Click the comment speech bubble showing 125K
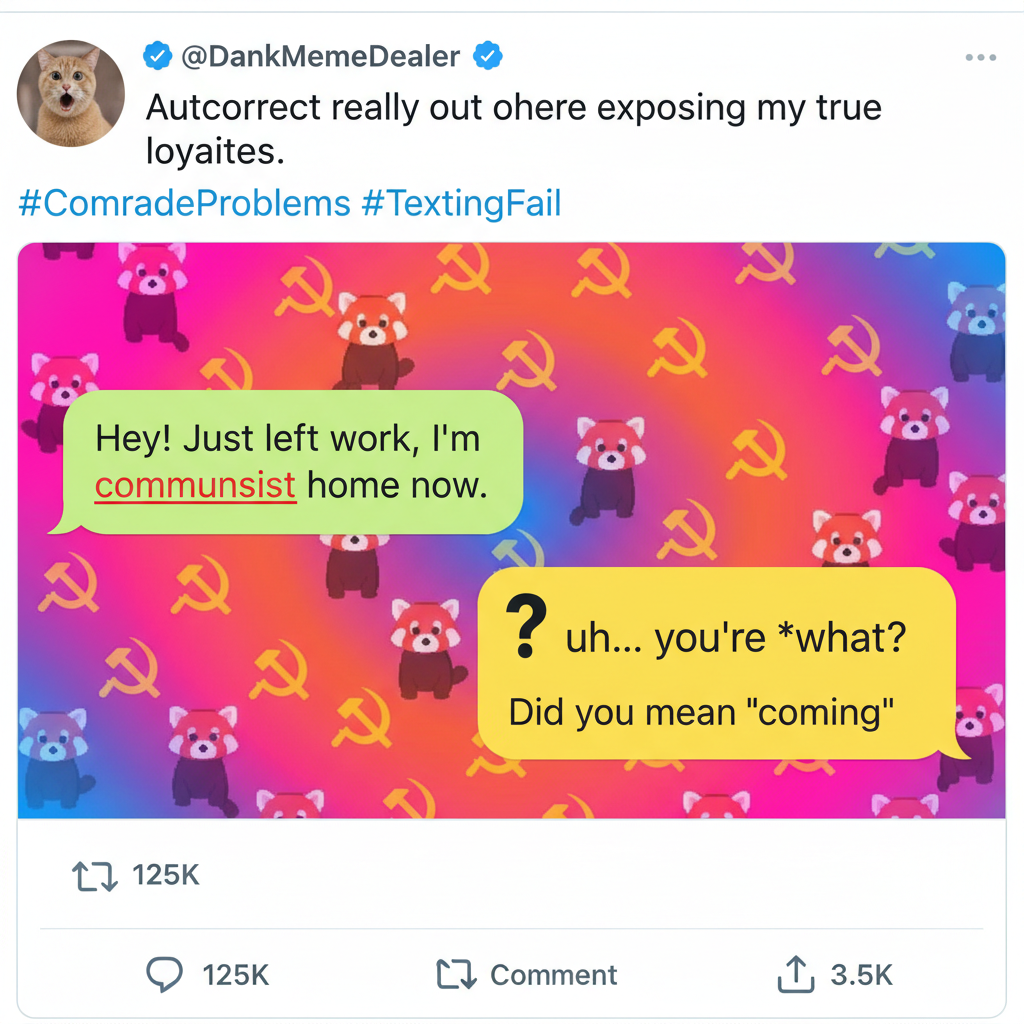 click(x=165, y=973)
